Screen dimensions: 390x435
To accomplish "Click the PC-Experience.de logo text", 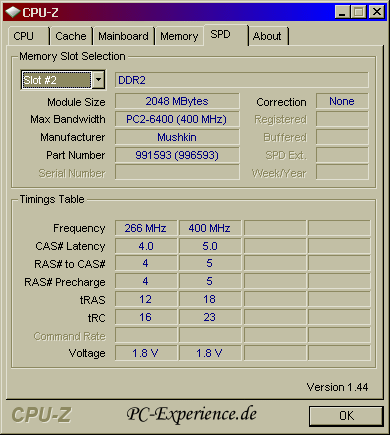I will point(192,414).
